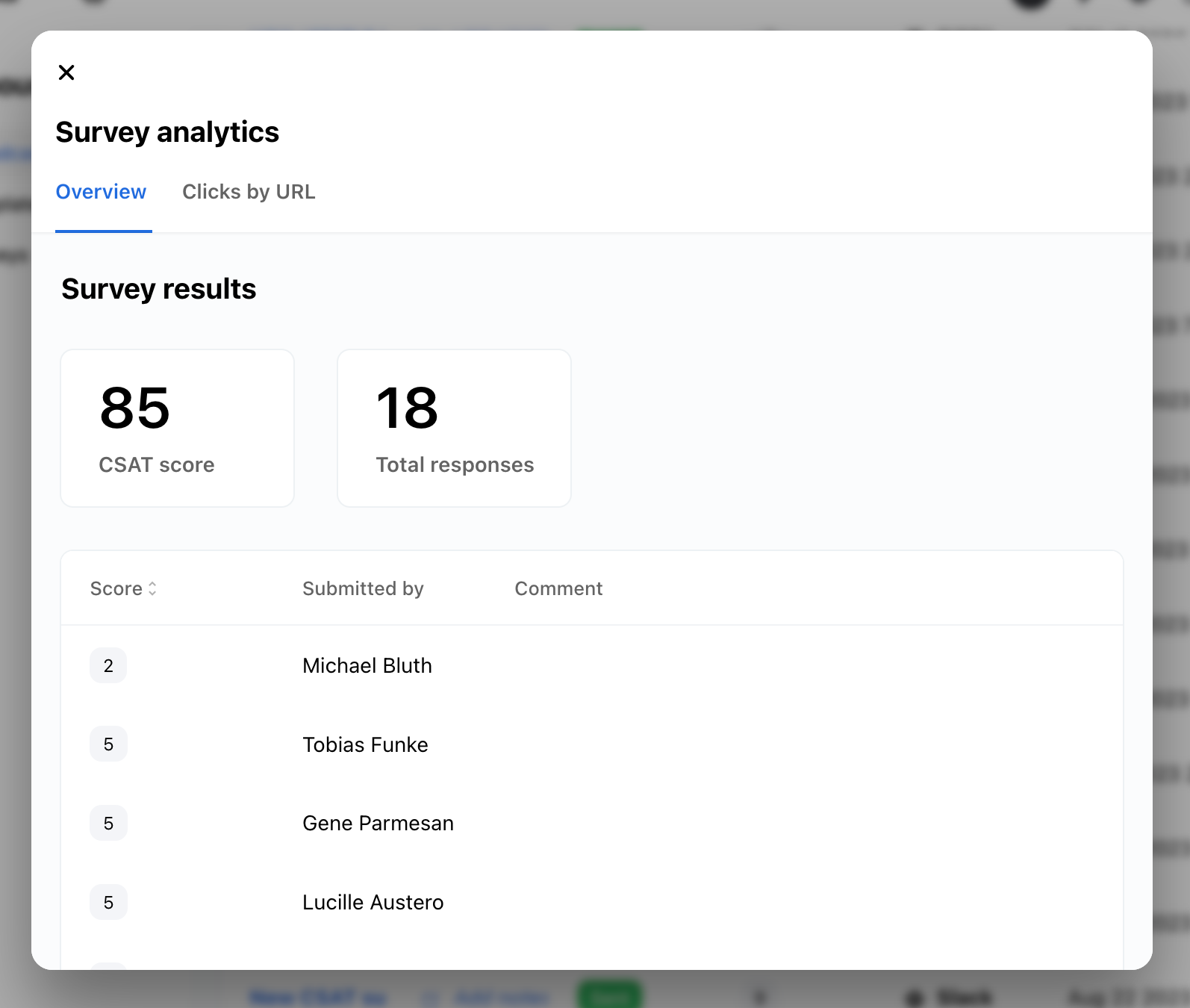1190x1008 pixels.
Task: Click the sort arrows beside Score
Action: (152, 589)
